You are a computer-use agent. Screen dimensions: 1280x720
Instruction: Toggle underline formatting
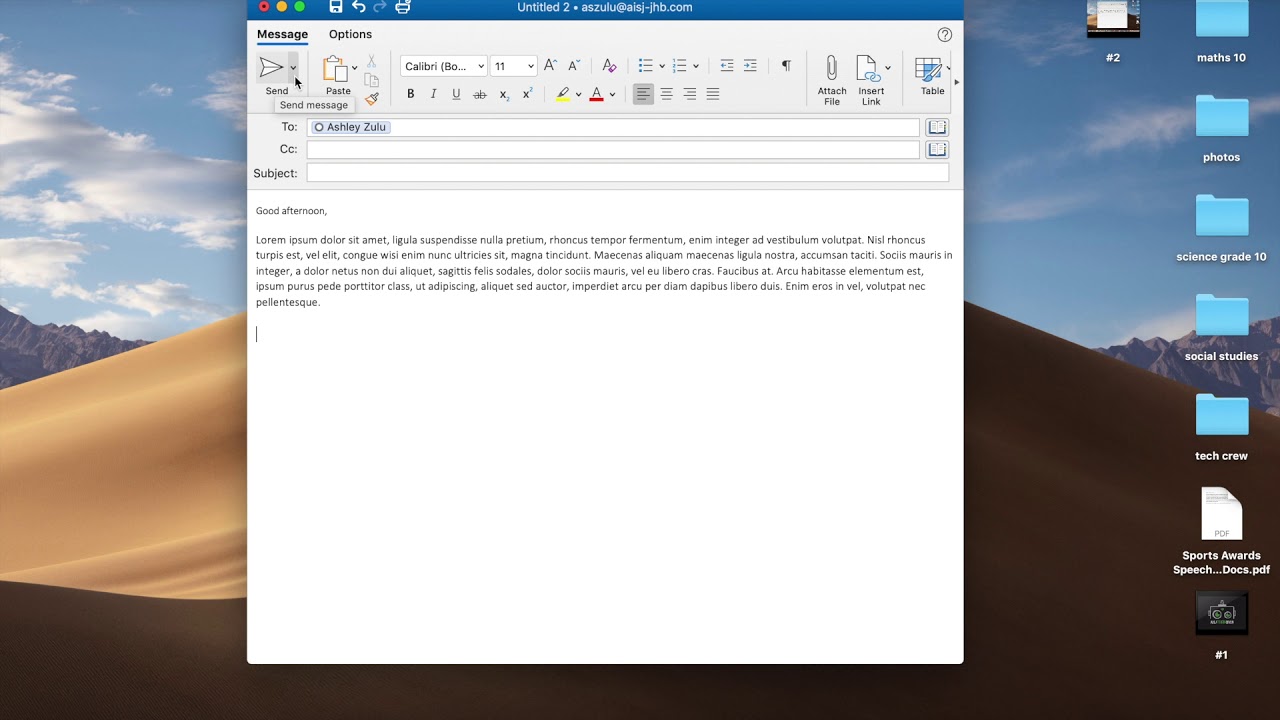[456, 94]
